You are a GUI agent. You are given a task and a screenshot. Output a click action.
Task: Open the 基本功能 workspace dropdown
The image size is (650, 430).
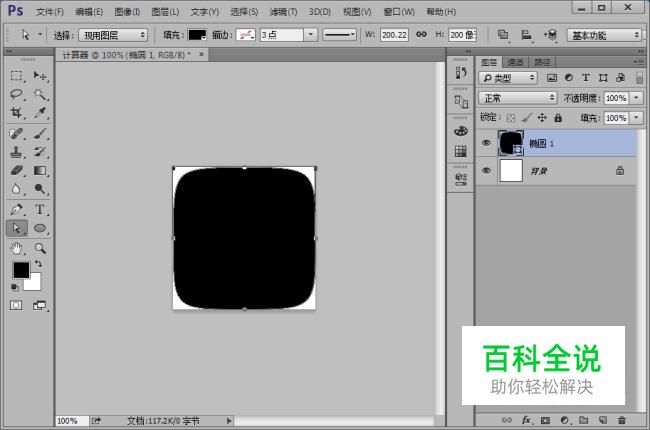pos(604,35)
